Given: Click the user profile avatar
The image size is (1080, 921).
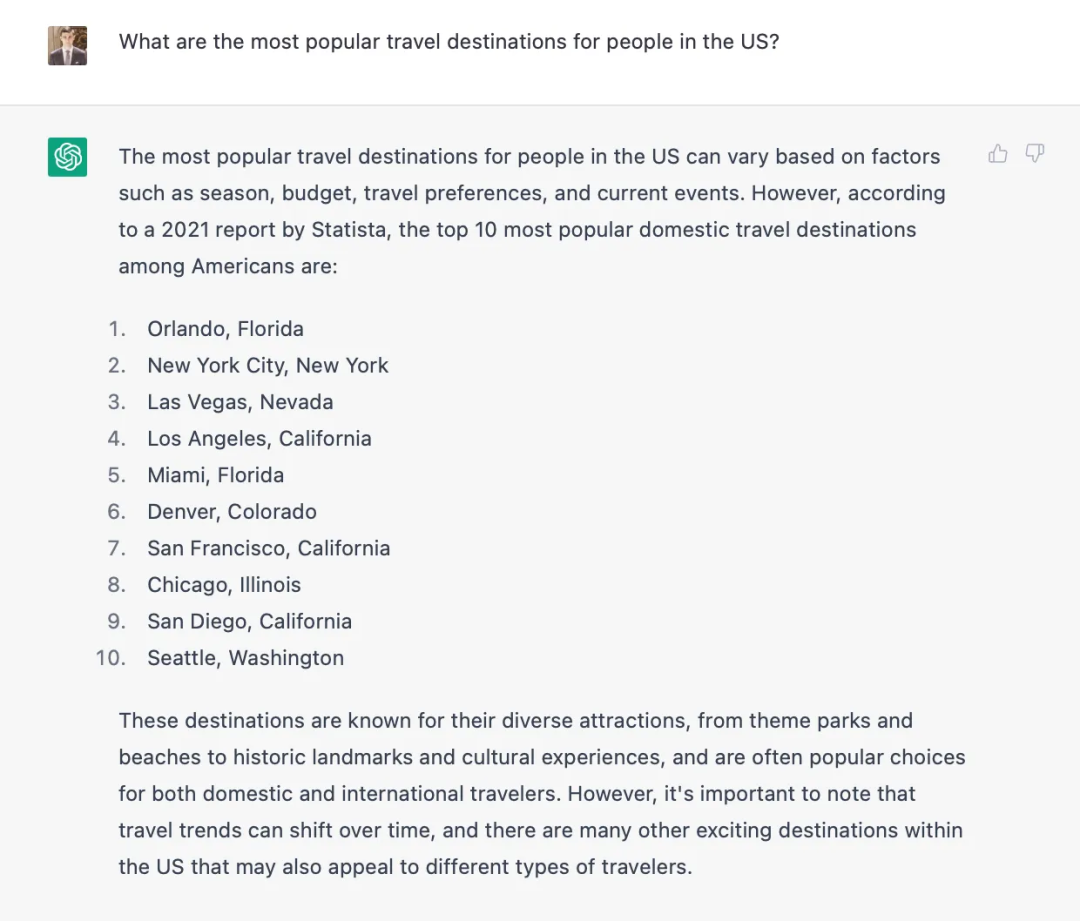Looking at the screenshot, I should point(67,45).
